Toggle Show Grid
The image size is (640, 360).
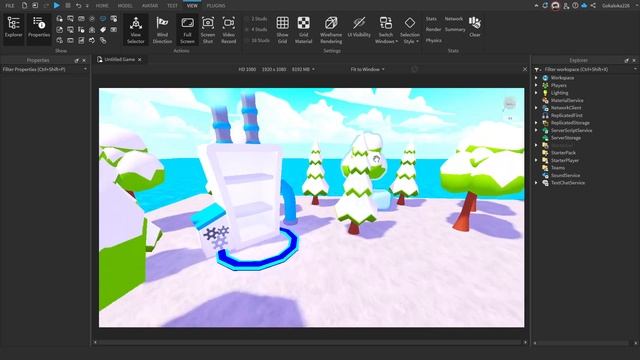[282, 29]
